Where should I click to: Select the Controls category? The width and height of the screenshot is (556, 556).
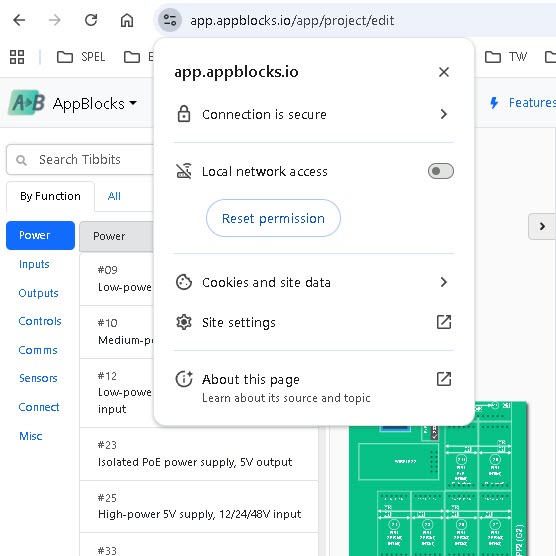[40, 321]
